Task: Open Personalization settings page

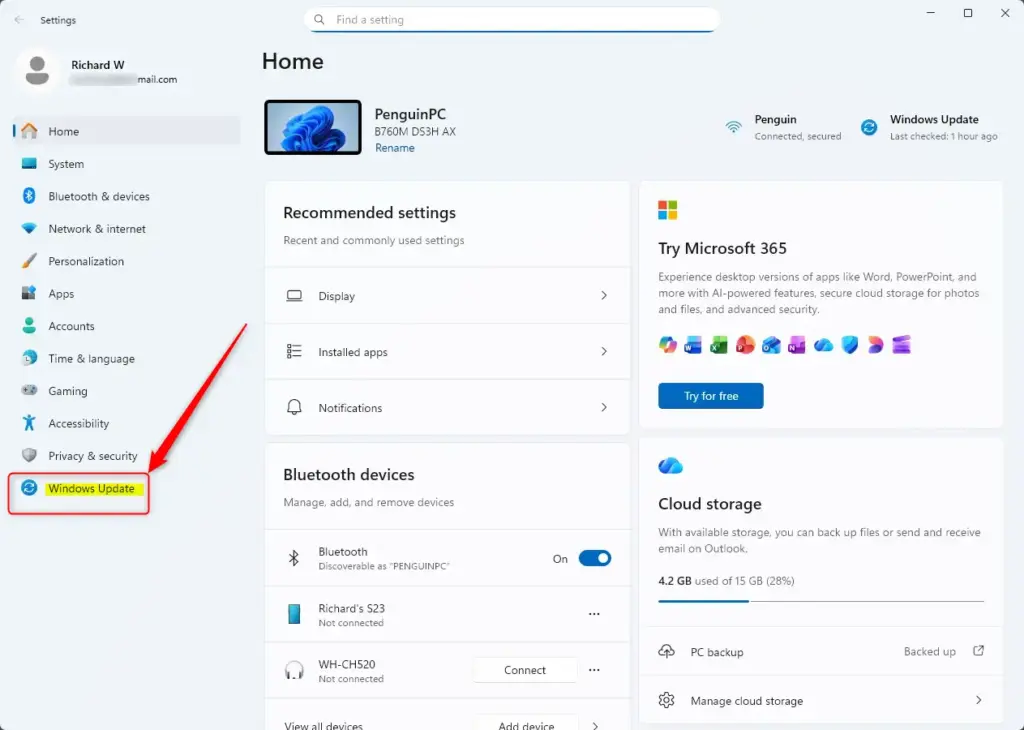Action: (x=127, y=261)
